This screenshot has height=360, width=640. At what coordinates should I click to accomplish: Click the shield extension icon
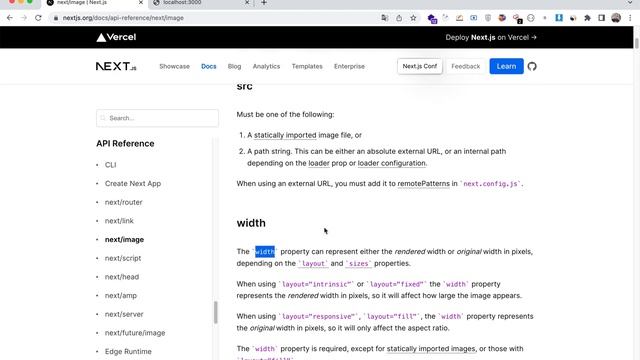click(x=488, y=18)
